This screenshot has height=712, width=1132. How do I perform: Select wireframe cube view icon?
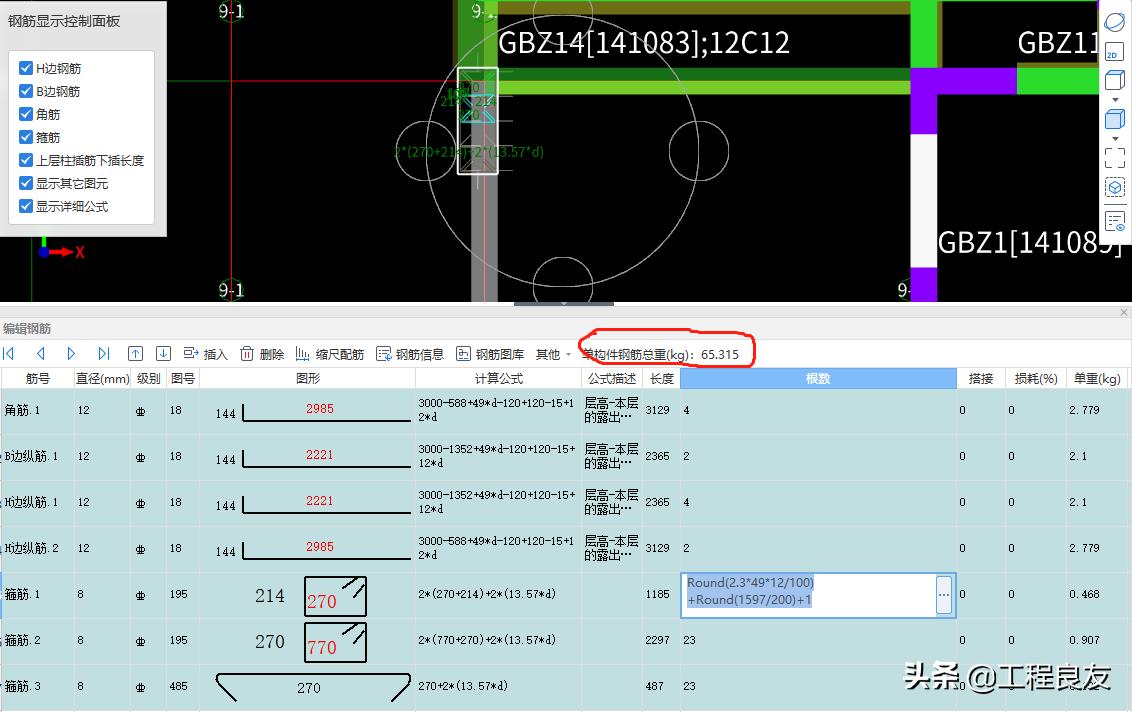[x=1115, y=80]
